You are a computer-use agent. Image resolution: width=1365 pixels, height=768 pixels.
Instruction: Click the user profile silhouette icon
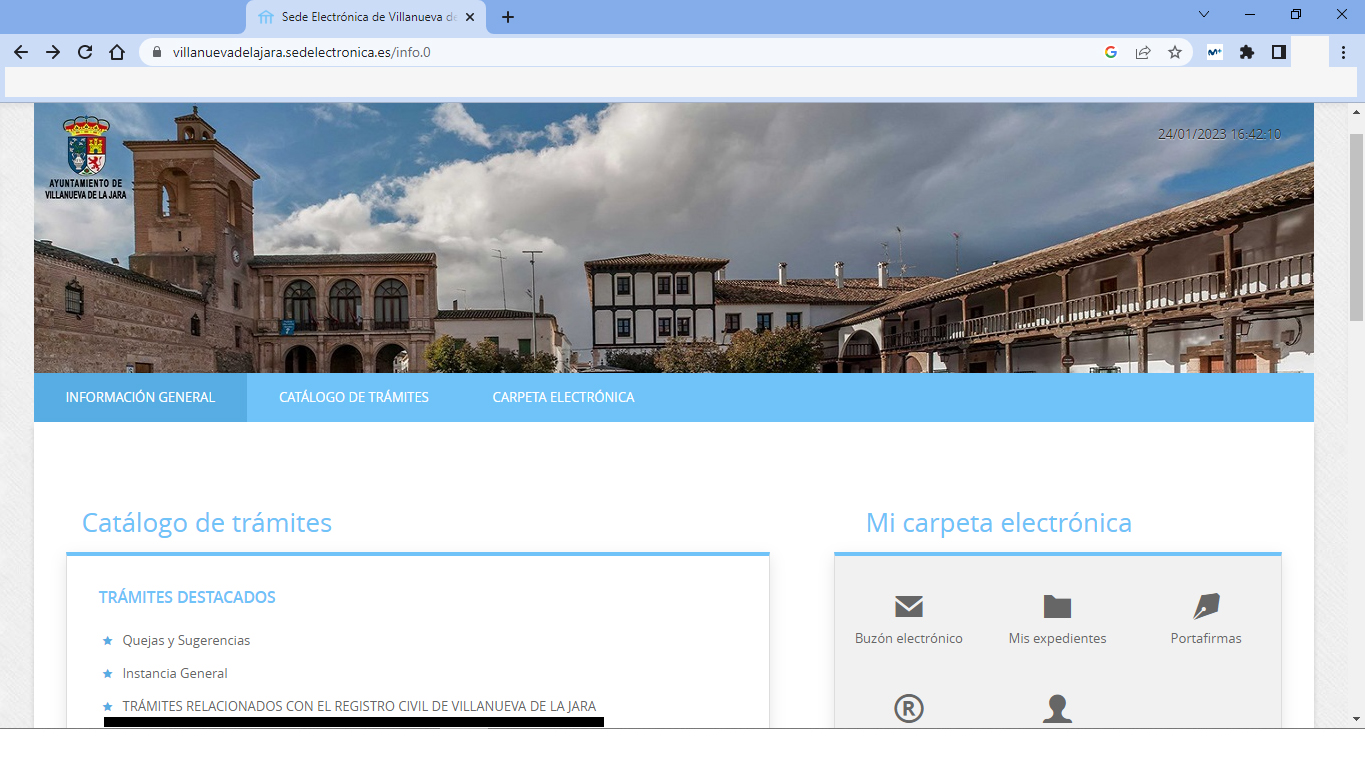tap(1057, 709)
